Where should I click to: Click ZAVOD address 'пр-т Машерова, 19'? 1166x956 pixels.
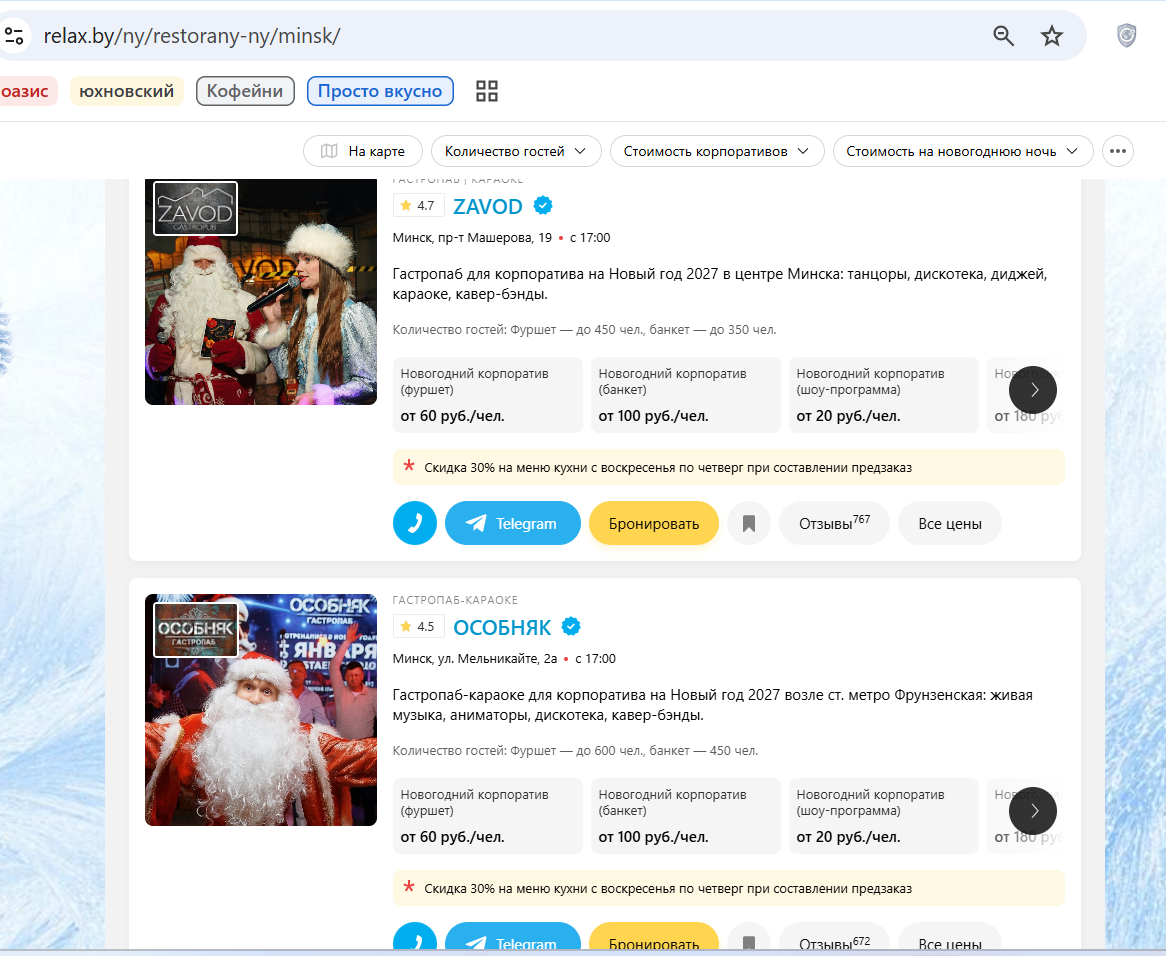[x=495, y=238]
